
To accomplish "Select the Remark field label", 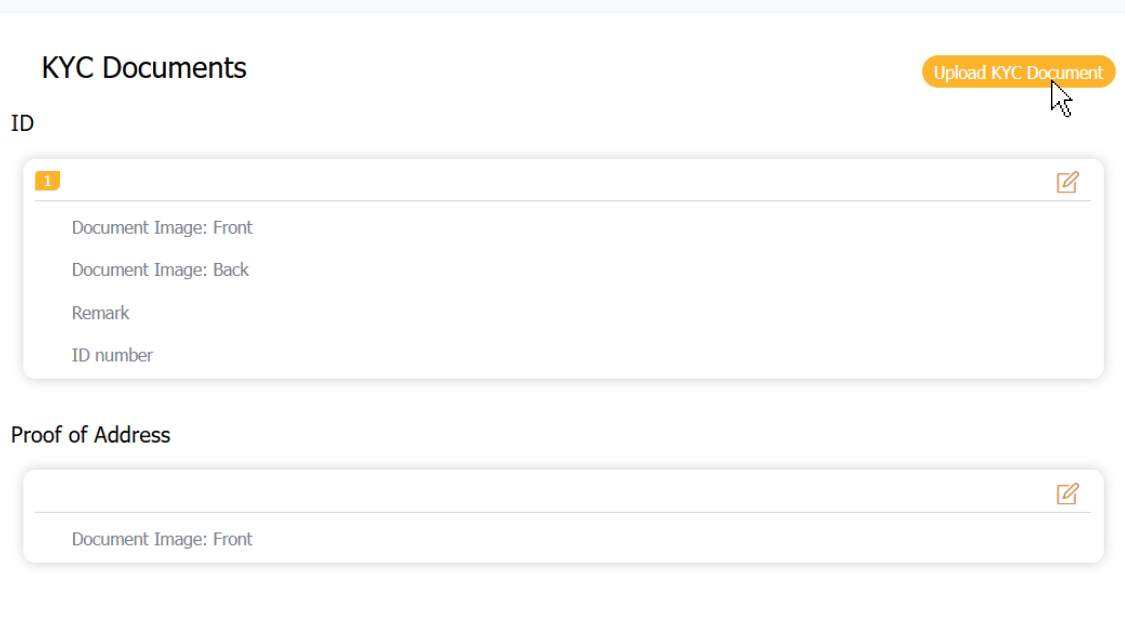I will [x=100, y=313].
